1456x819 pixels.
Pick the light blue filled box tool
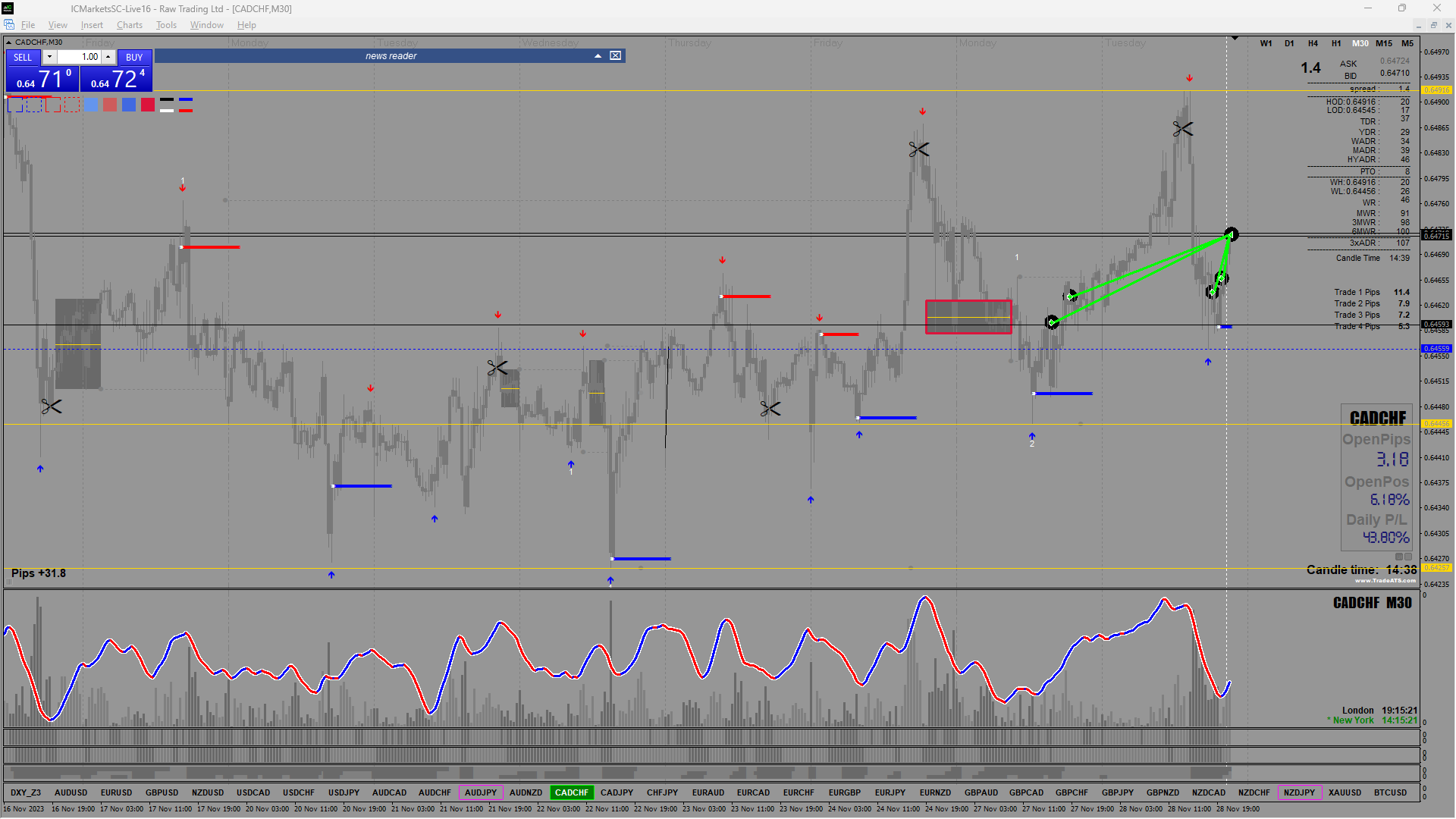click(x=91, y=105)
